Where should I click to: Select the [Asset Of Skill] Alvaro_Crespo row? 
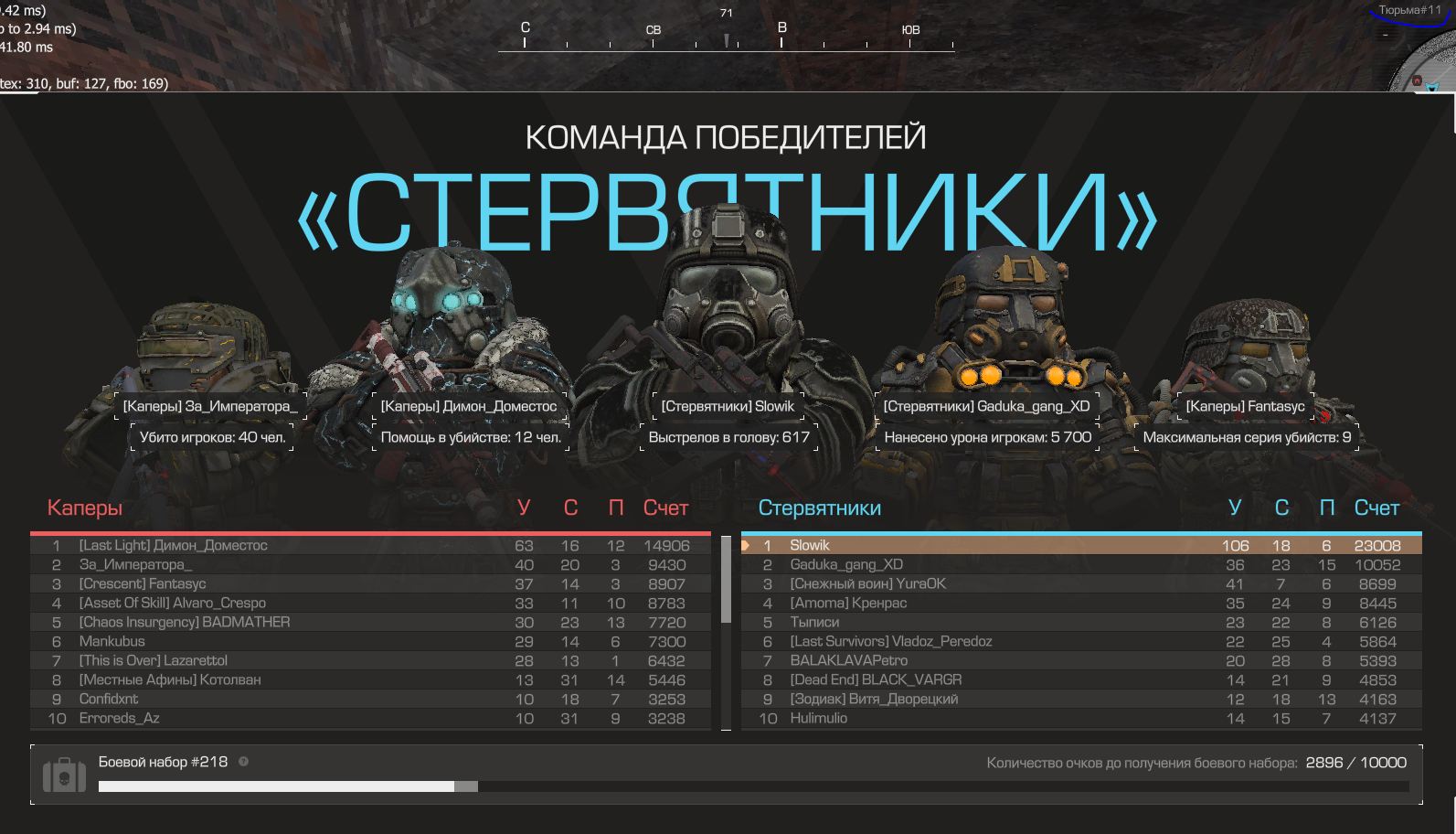(x=370, y=604)
